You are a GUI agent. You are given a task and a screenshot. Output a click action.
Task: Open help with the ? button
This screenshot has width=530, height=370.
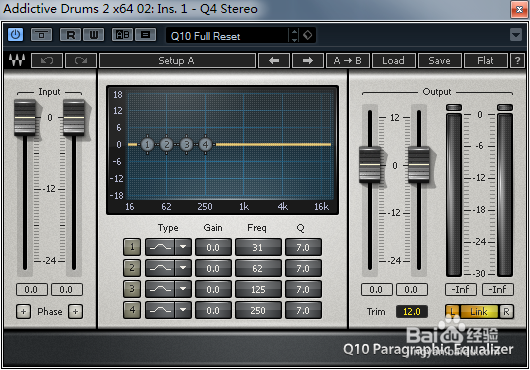coord(517,61)
